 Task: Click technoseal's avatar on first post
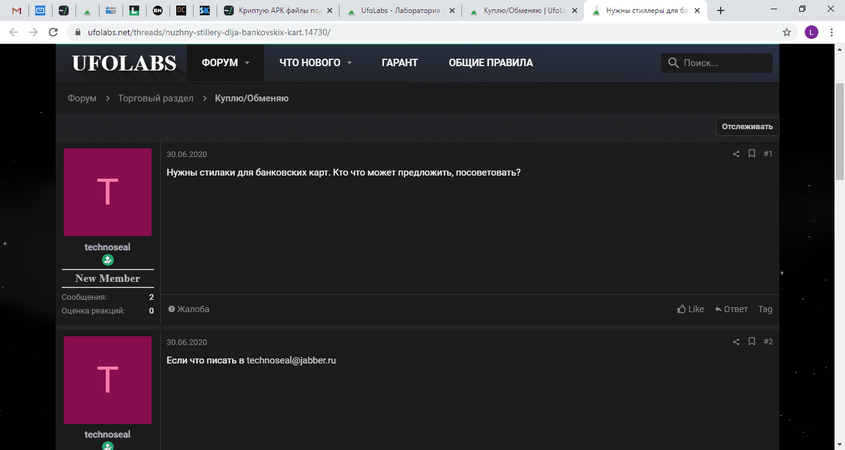point(107,192)
